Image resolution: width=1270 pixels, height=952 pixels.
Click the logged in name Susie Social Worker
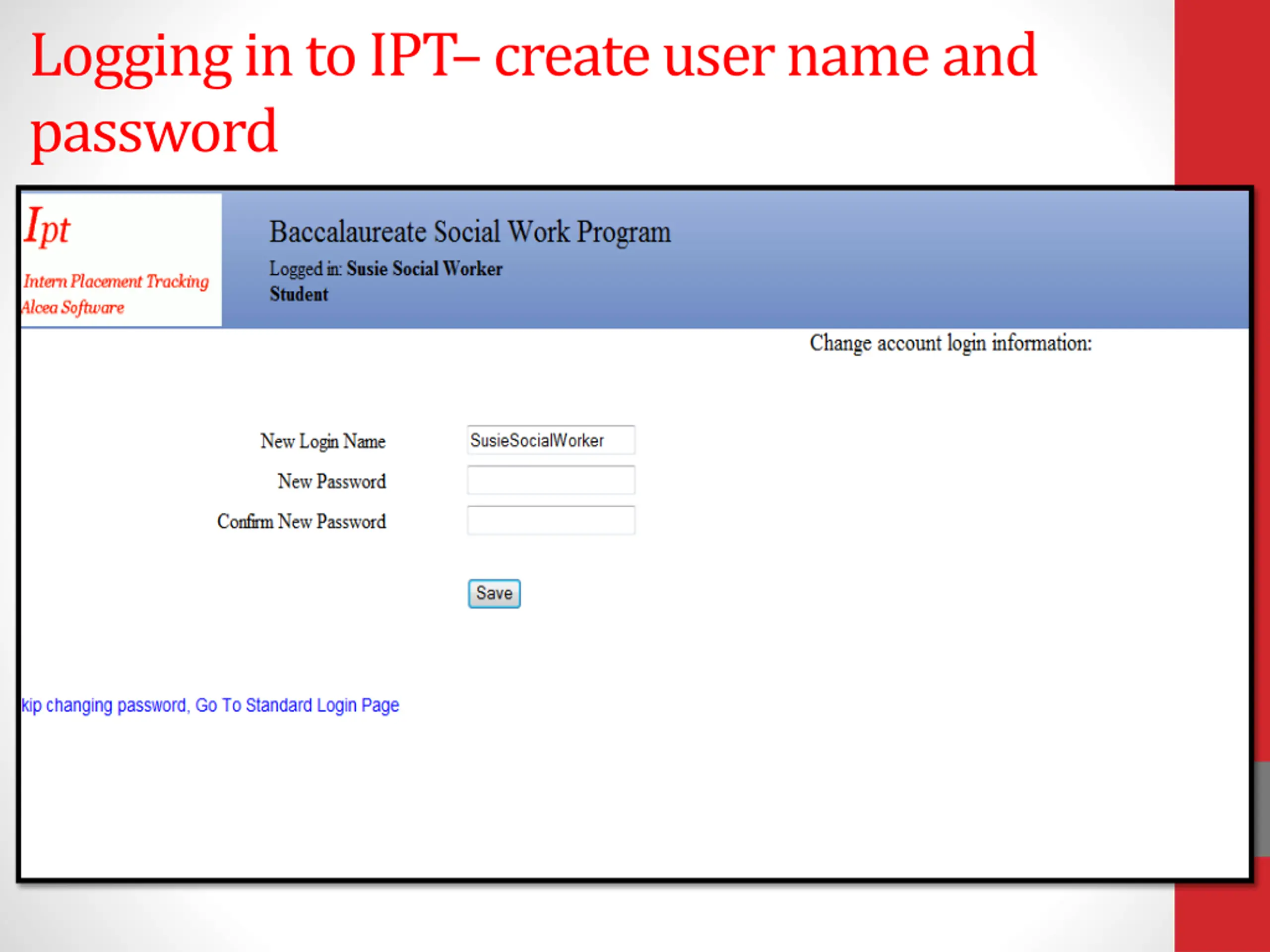click(424, 269)
